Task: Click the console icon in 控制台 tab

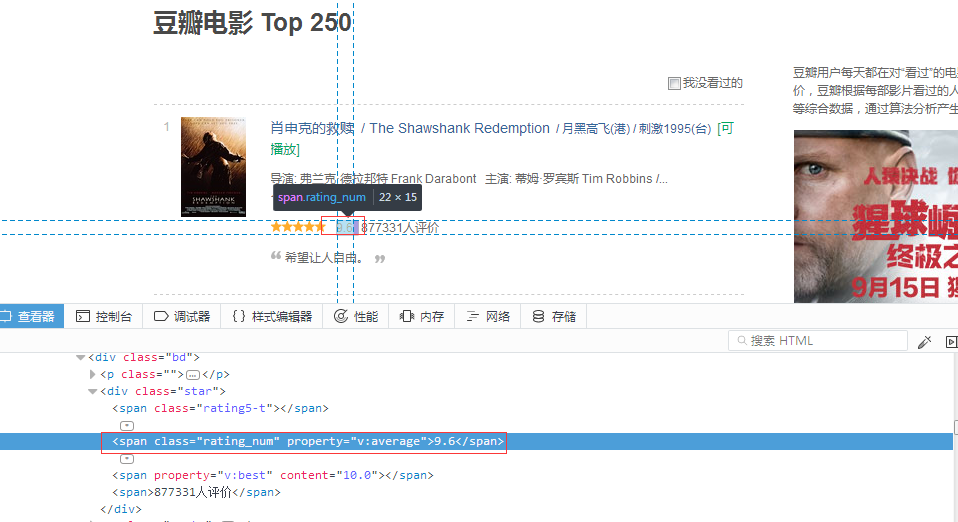Action: click(x=82, y=316)
